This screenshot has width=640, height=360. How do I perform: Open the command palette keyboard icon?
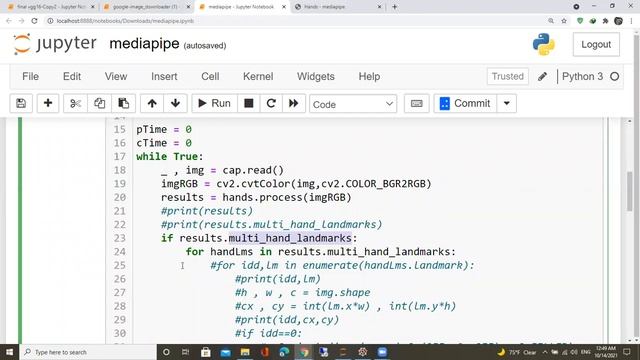pyautogui.click(x=416, y=104)
